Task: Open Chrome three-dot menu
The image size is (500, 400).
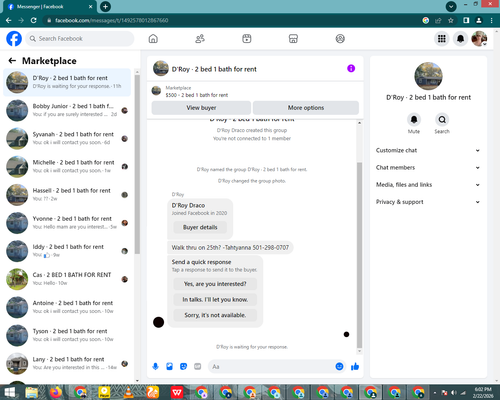Action: click(492, 20)
